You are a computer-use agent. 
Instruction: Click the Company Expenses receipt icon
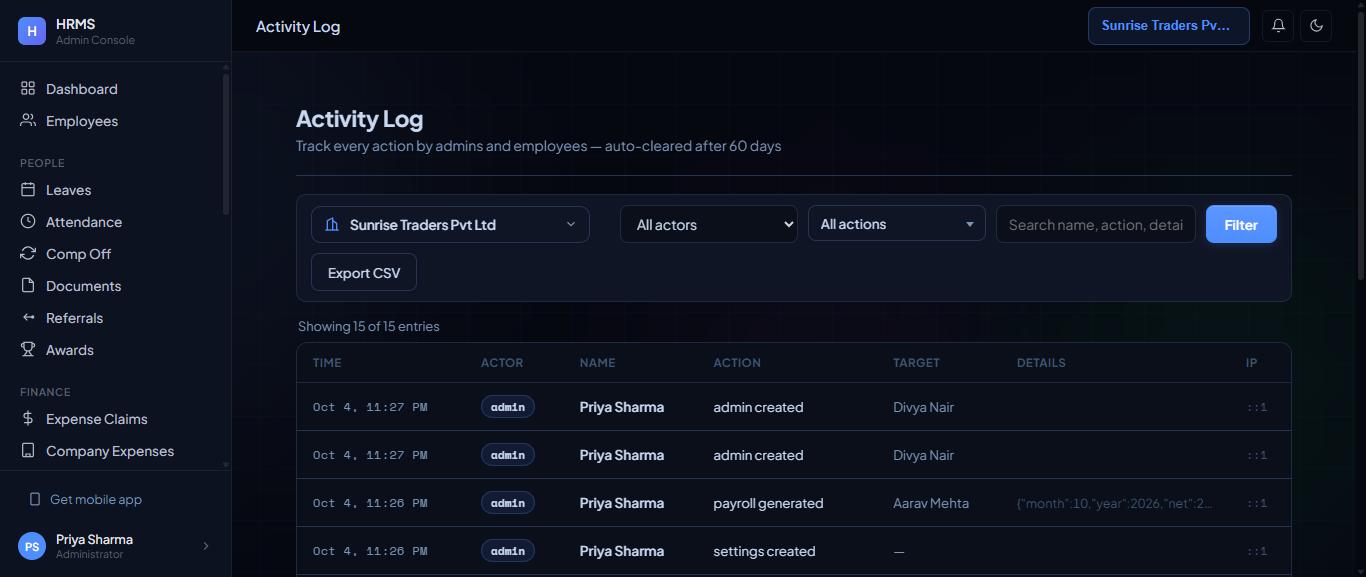pos(28,451)
